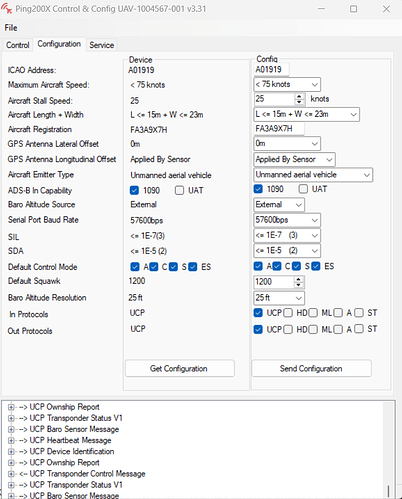
Task: Switch to the Control tab
Action: pyautogui.click(x=18, y=45)
